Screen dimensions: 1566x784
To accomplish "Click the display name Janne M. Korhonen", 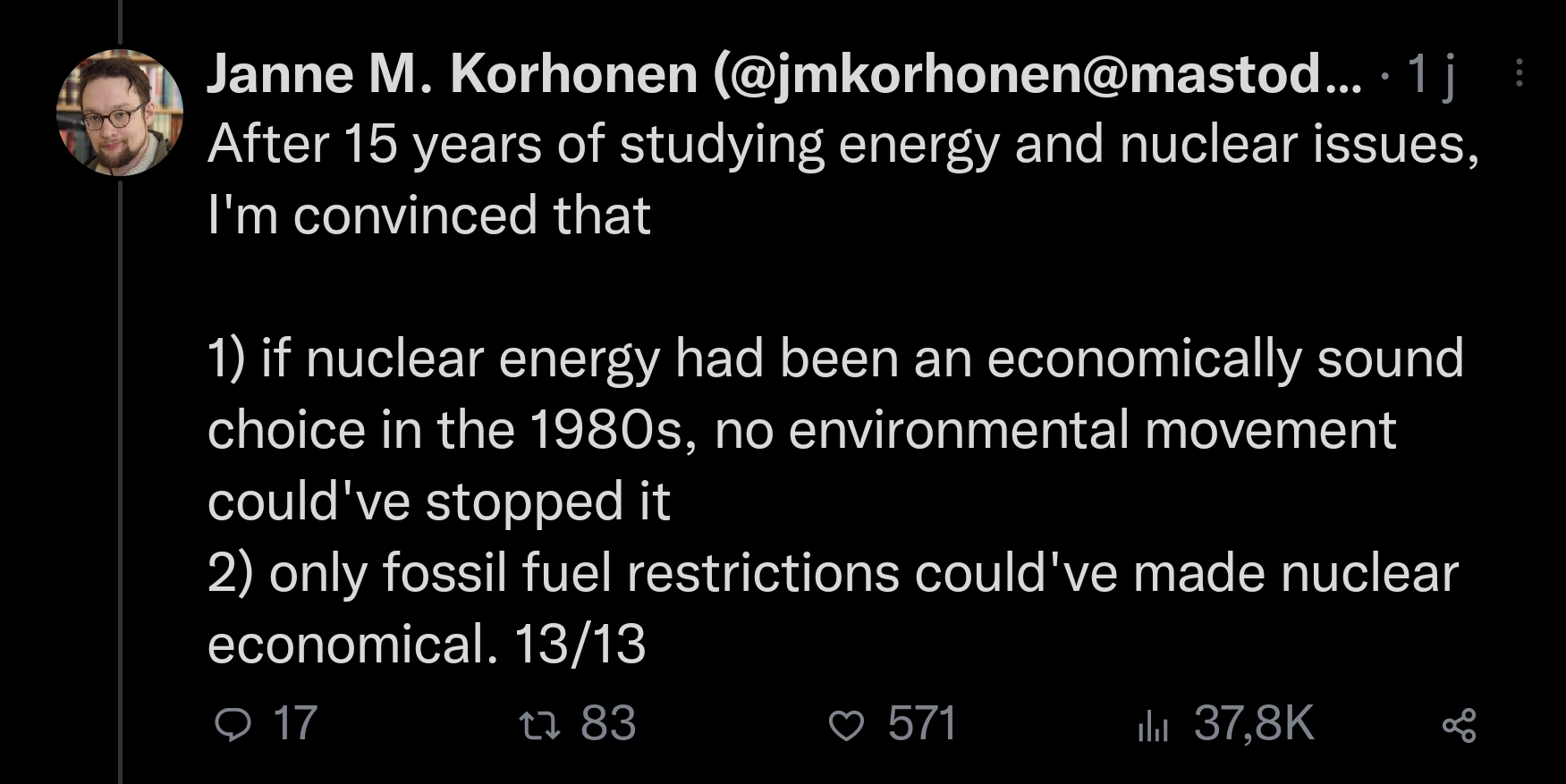I will 452,73.
